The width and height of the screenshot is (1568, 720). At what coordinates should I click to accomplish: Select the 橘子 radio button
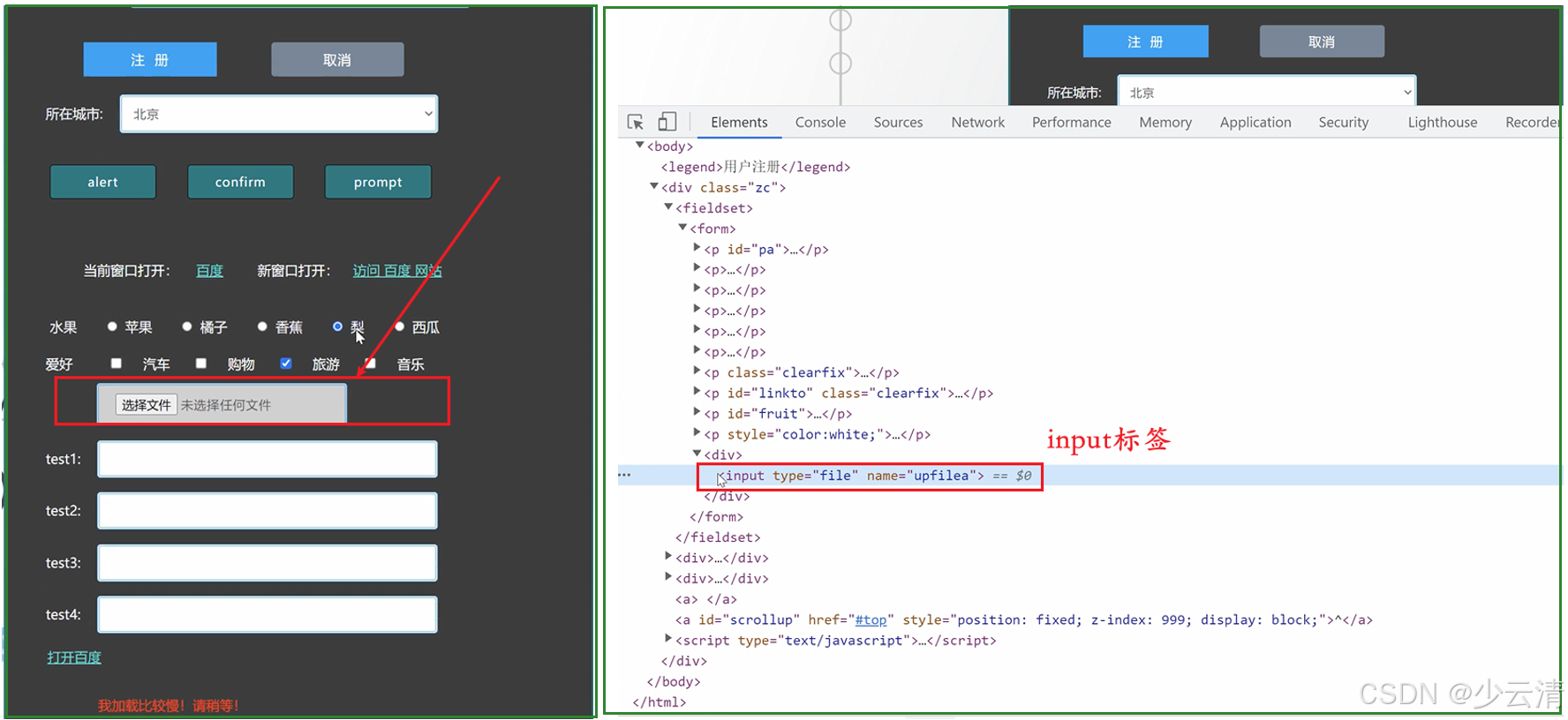click(187, 326)
